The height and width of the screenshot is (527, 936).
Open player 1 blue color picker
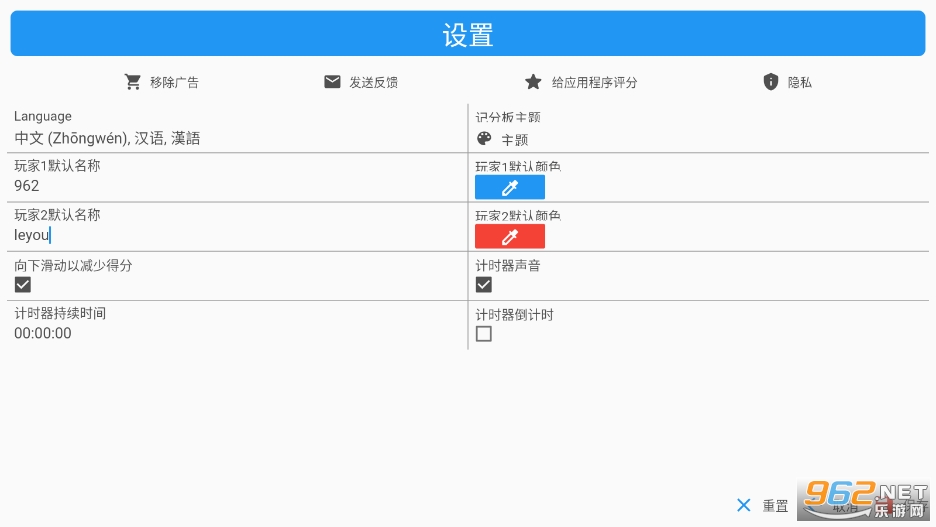pyautogui.click(x=510, y=187)
